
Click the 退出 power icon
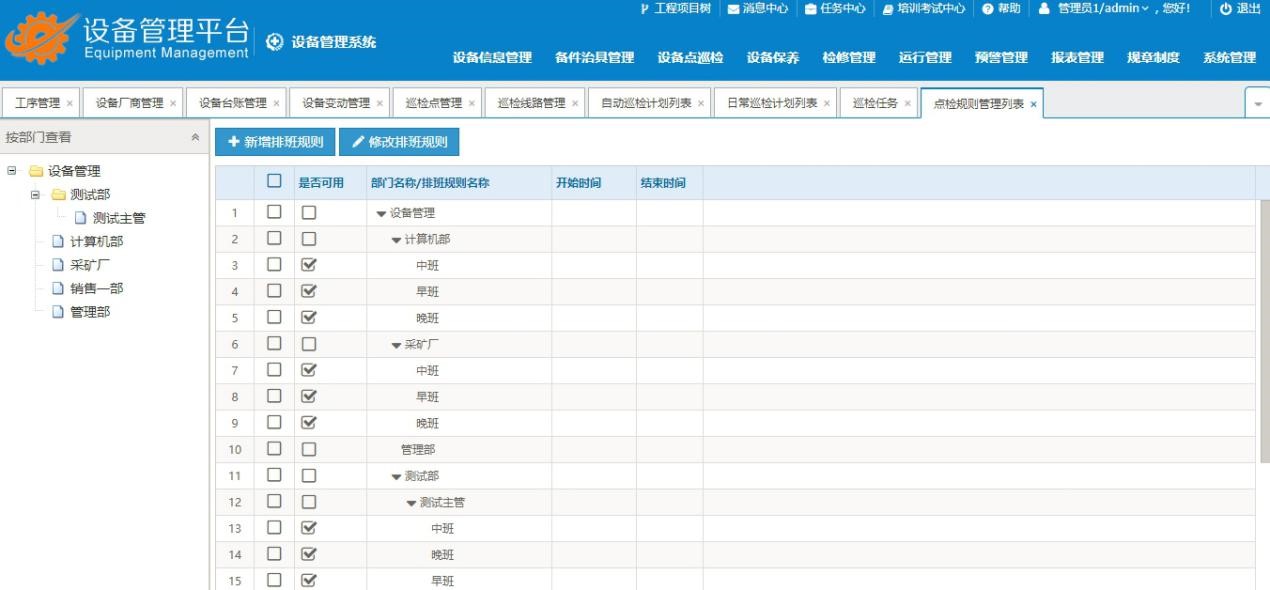point(1225,9)
